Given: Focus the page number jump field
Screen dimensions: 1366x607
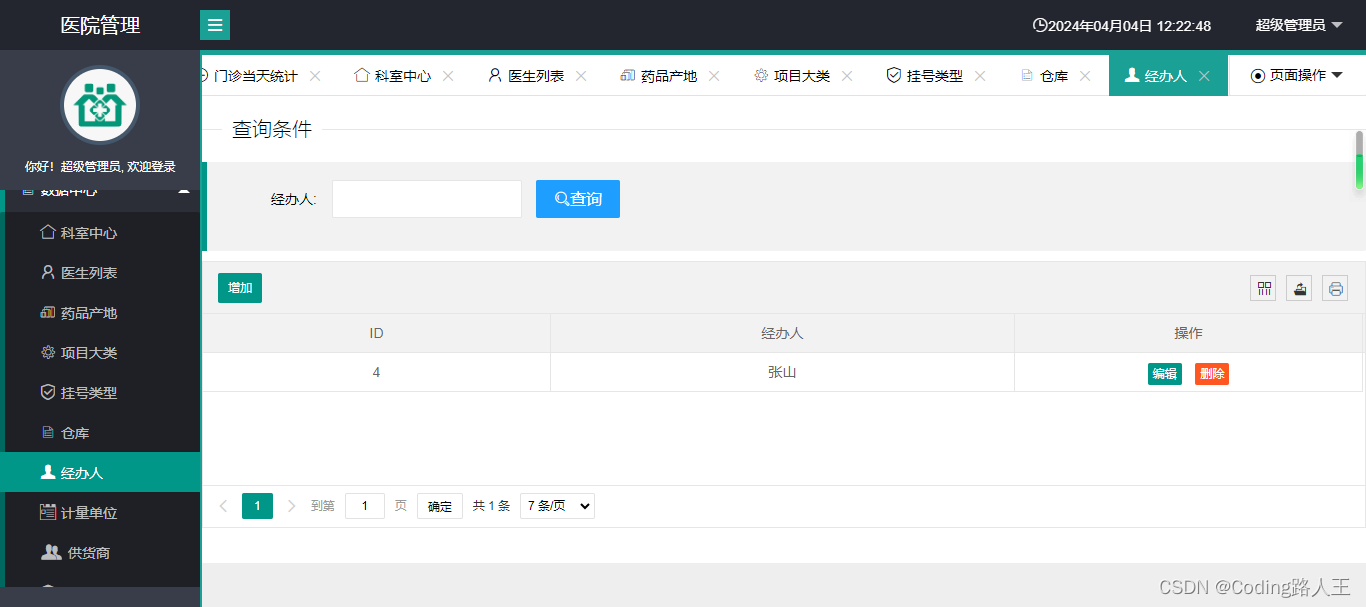Looking at the screenshot, I should [365, 506].
